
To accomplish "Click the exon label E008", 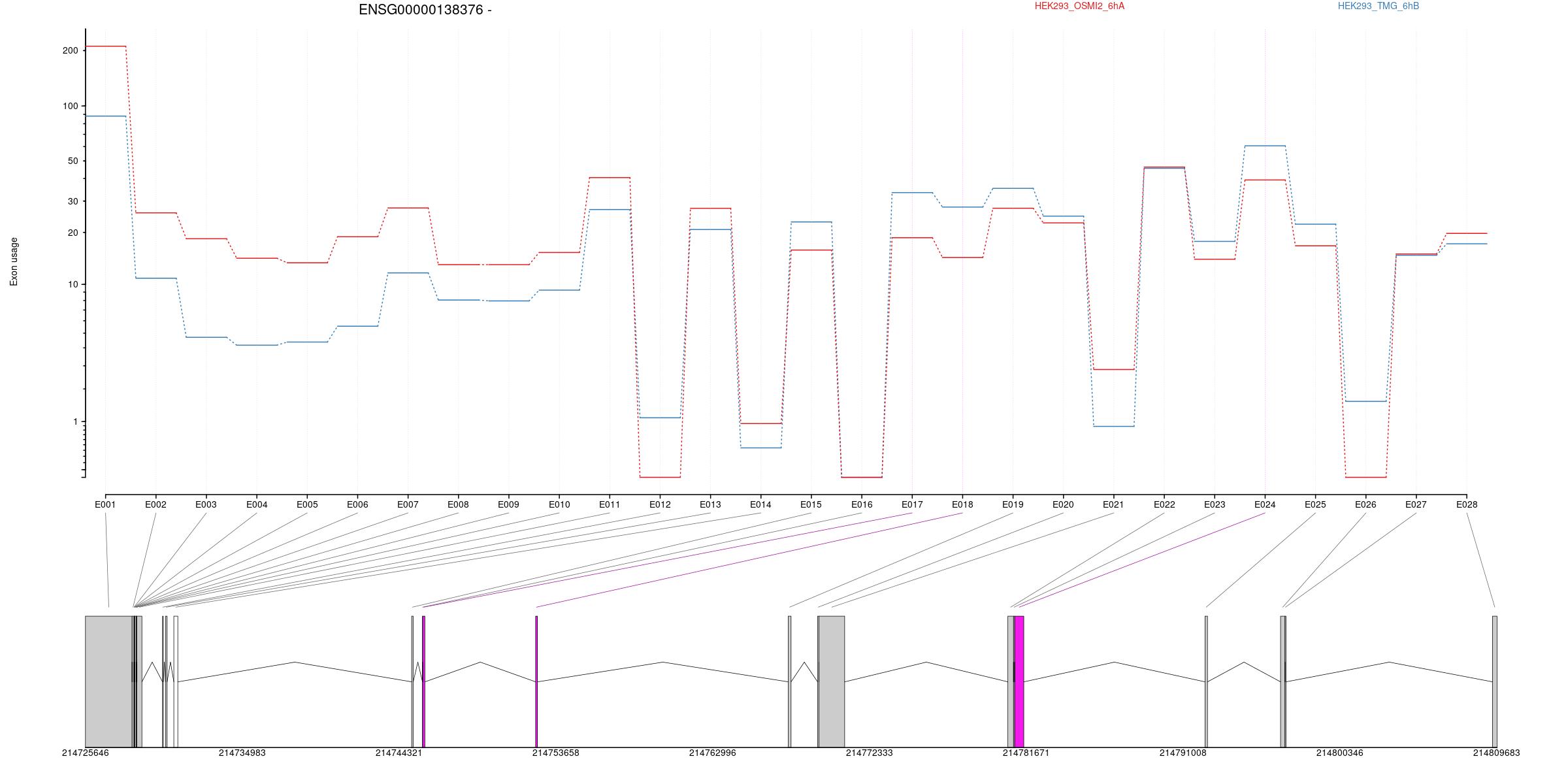I will point(458,504).
